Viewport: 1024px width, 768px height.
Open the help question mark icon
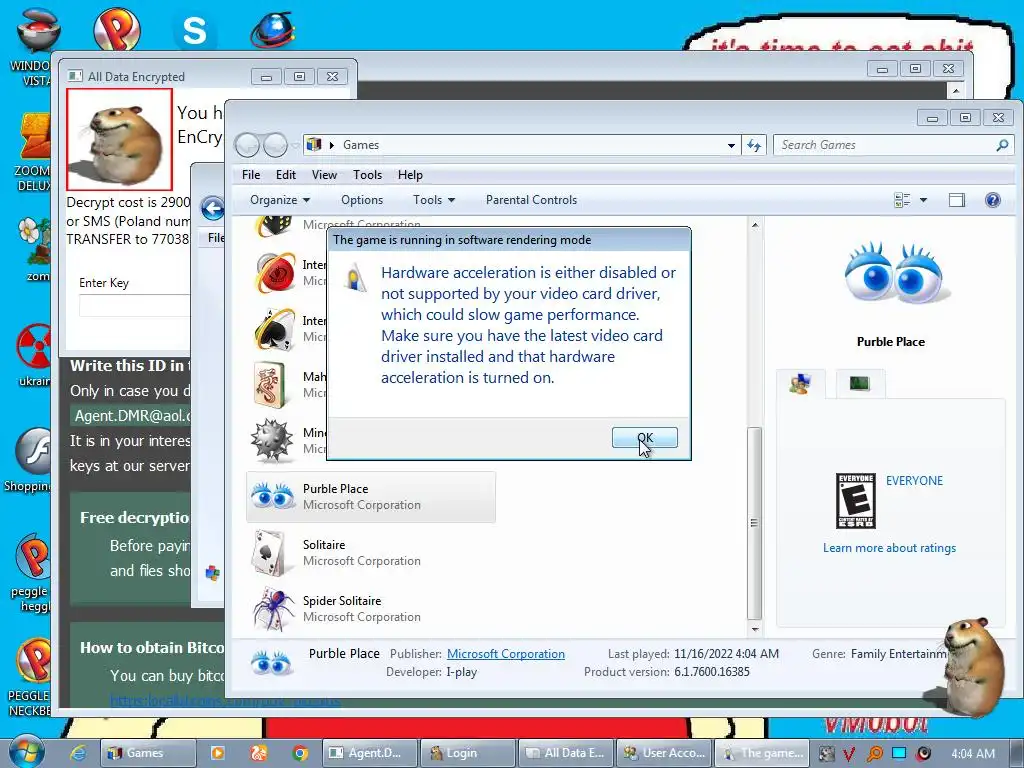coord(992,200)
